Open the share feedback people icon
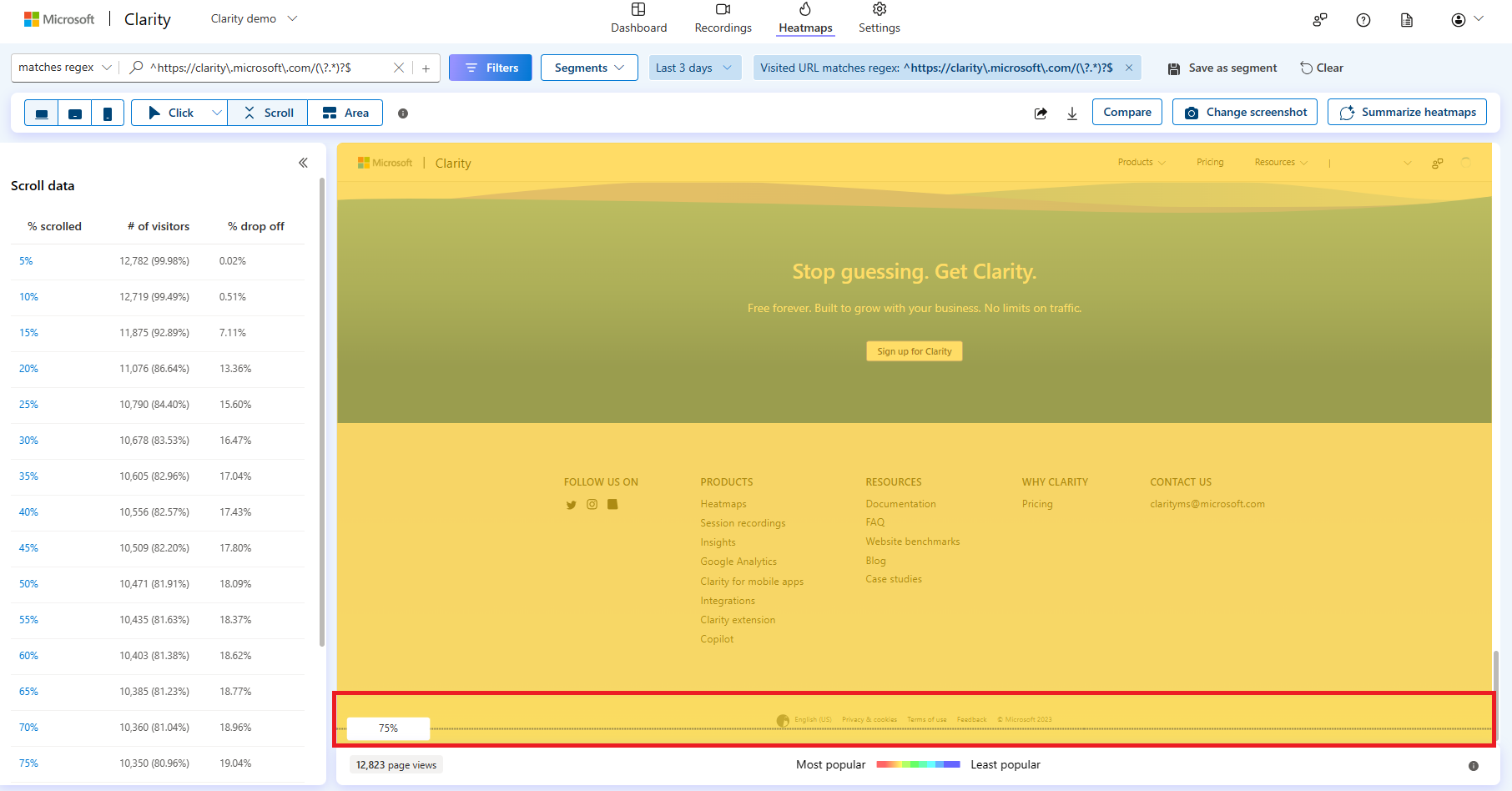This screenshot has width=1512, height=791. 1319,20
